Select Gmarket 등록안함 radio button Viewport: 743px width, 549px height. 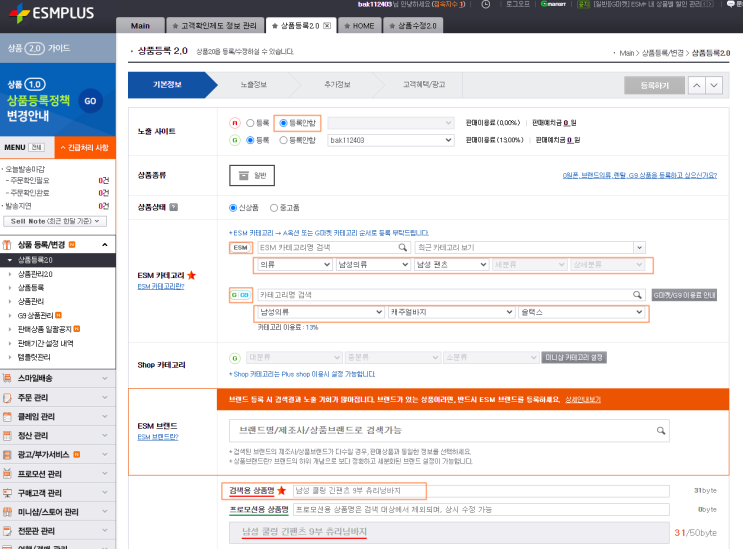pos(283,140)
